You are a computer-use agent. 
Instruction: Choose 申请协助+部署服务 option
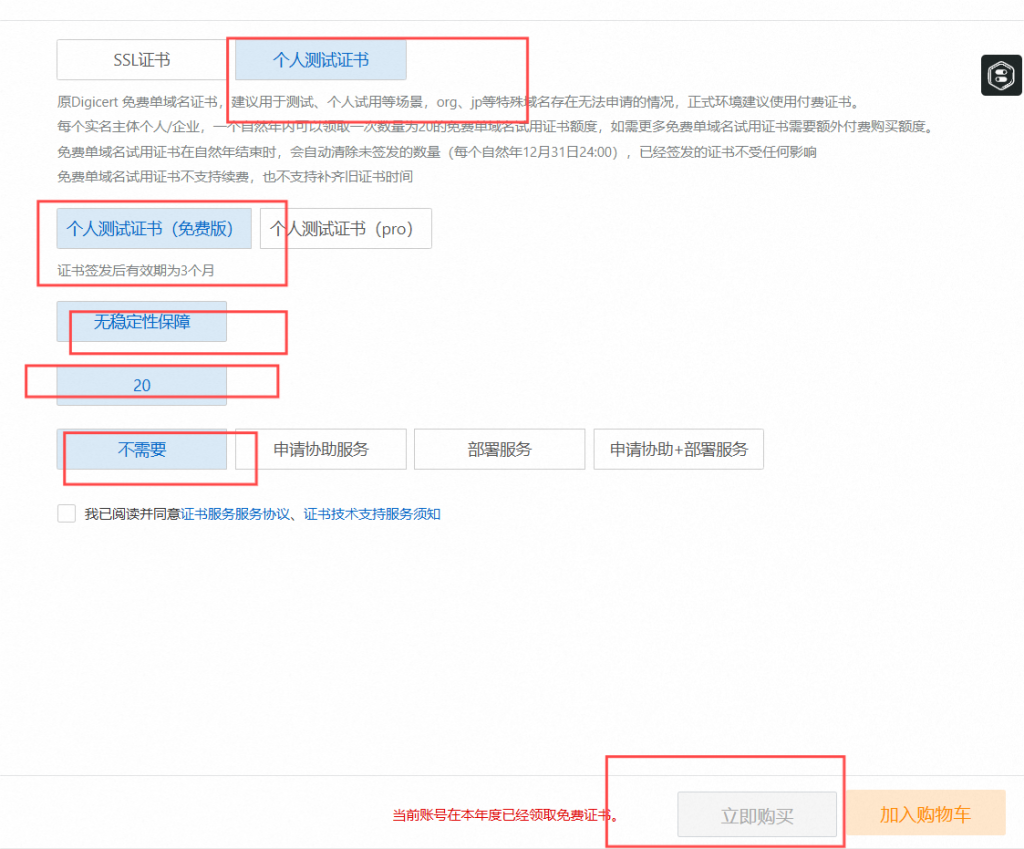[678, 449]
